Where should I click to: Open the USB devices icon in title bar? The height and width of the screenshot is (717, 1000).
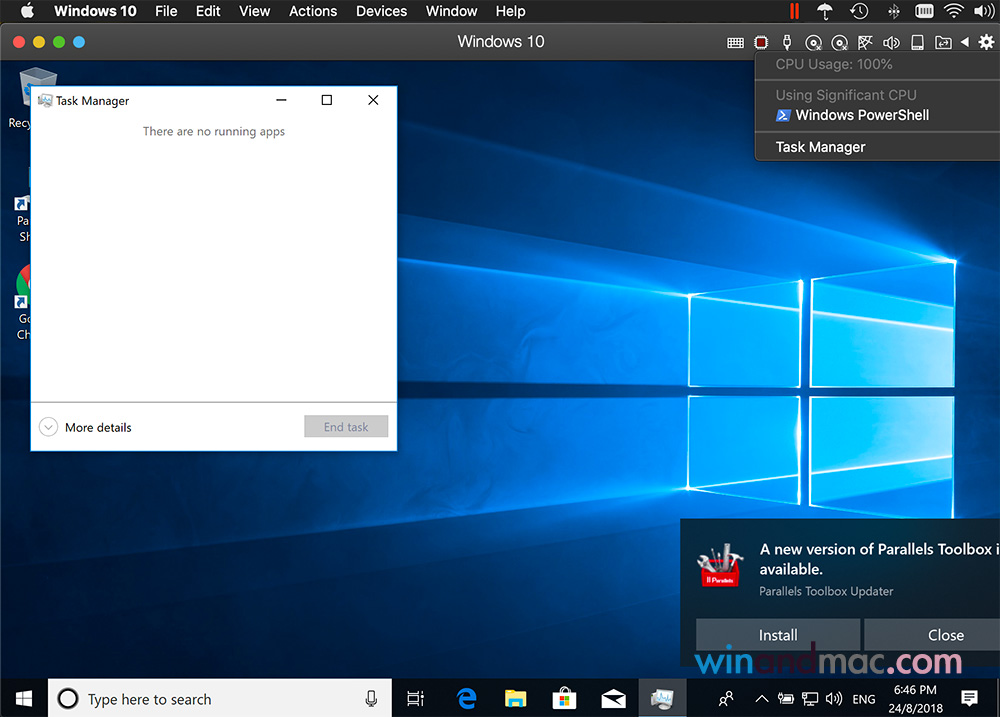[787, 42]
